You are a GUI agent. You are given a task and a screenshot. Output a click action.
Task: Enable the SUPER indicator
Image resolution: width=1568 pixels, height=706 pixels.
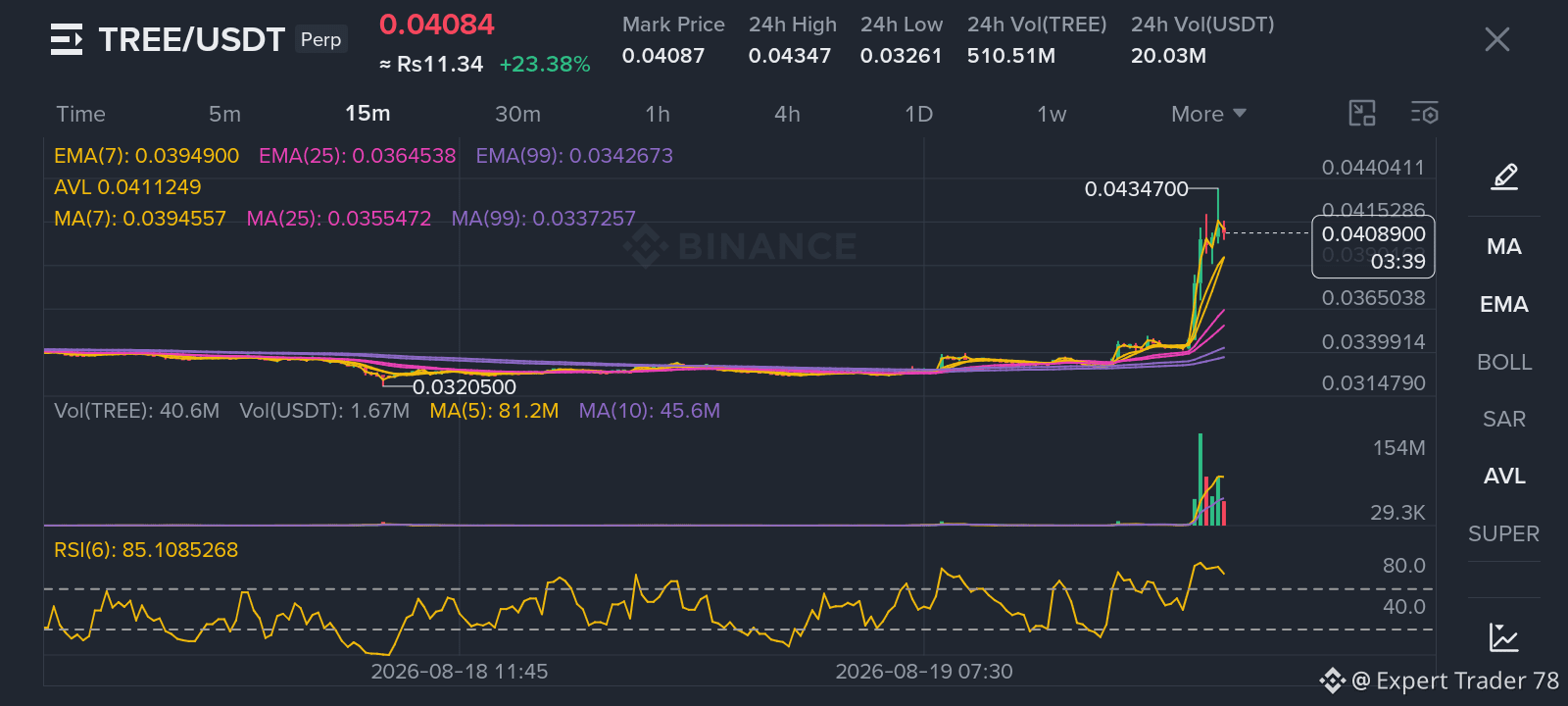click(1504, 533)
